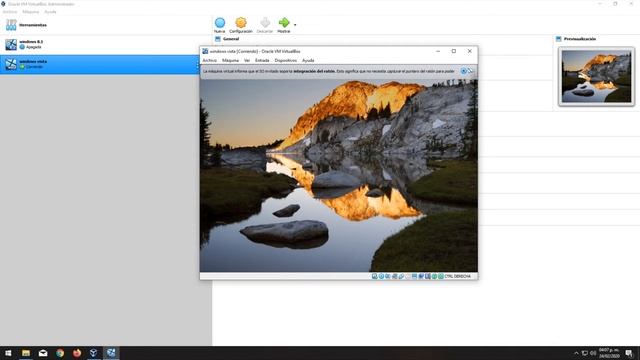Click the mouse integration icon in VM status bar
The width and height of the screenshot is (640, 360).
click(434, 276)
